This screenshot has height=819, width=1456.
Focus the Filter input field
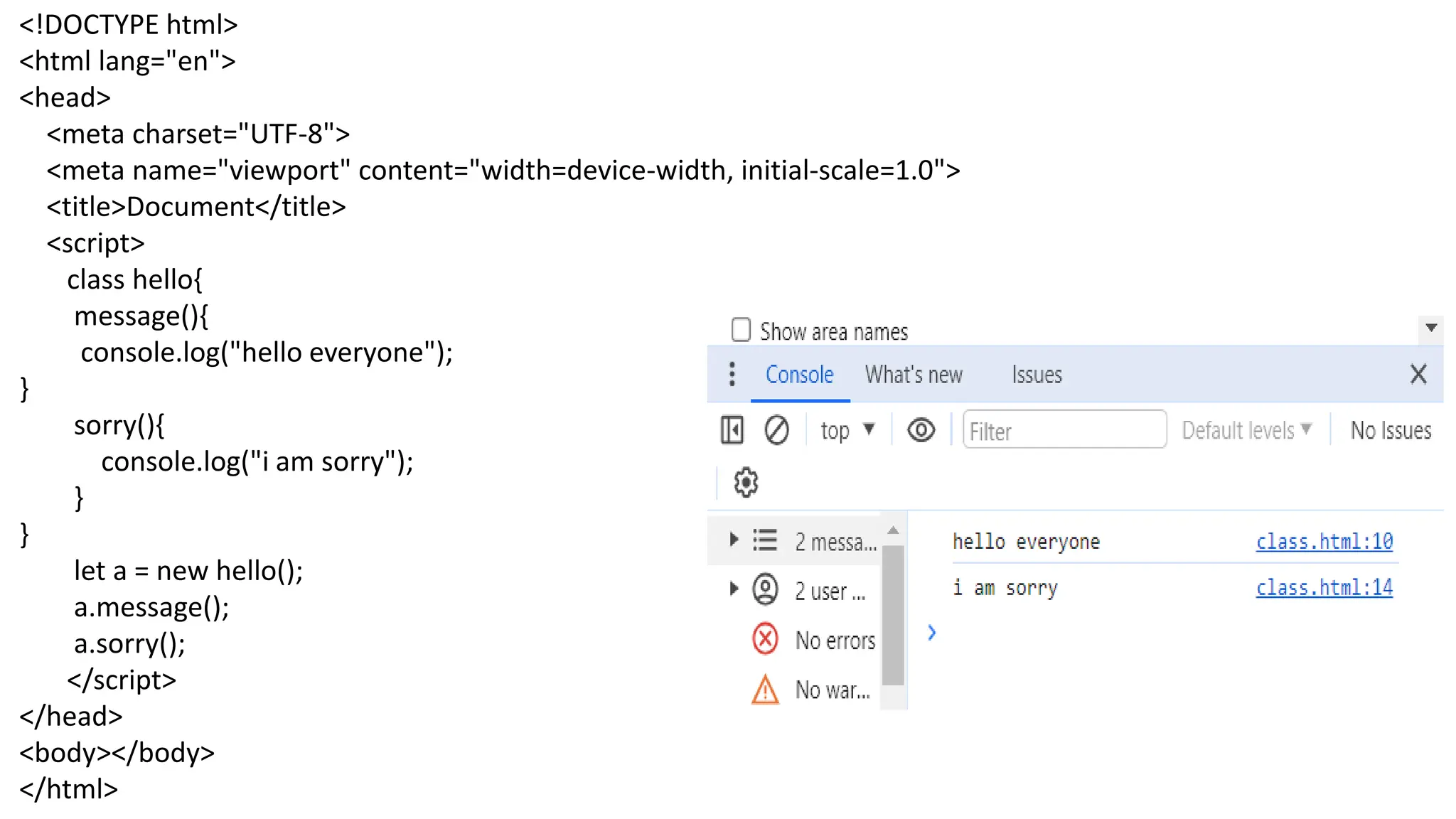click(x=1064, y=429)
